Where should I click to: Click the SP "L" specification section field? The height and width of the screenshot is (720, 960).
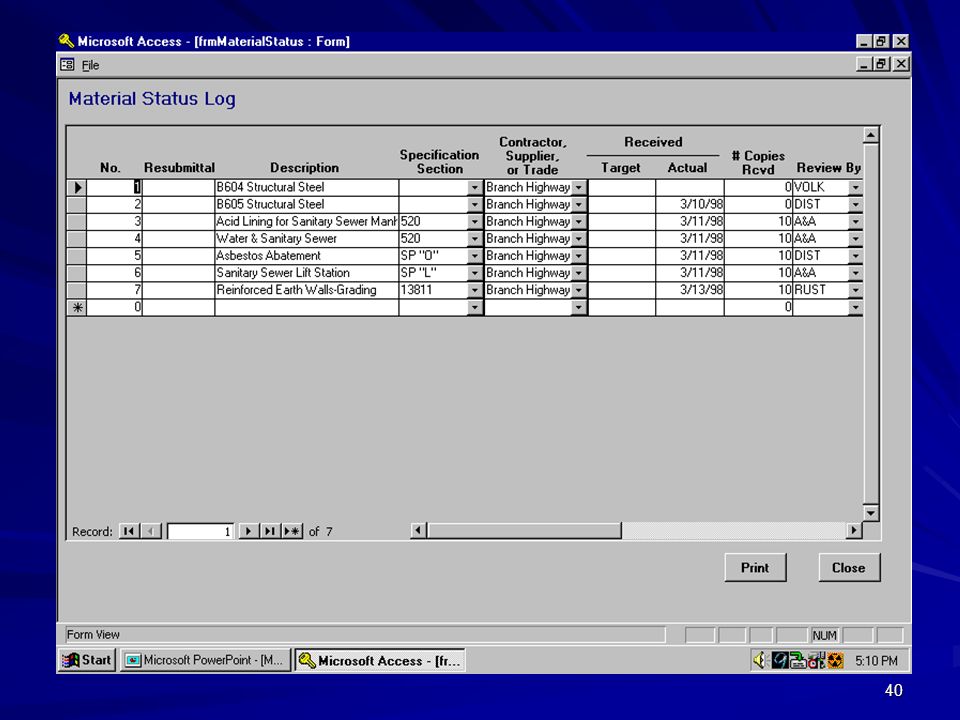click(433, 273)
